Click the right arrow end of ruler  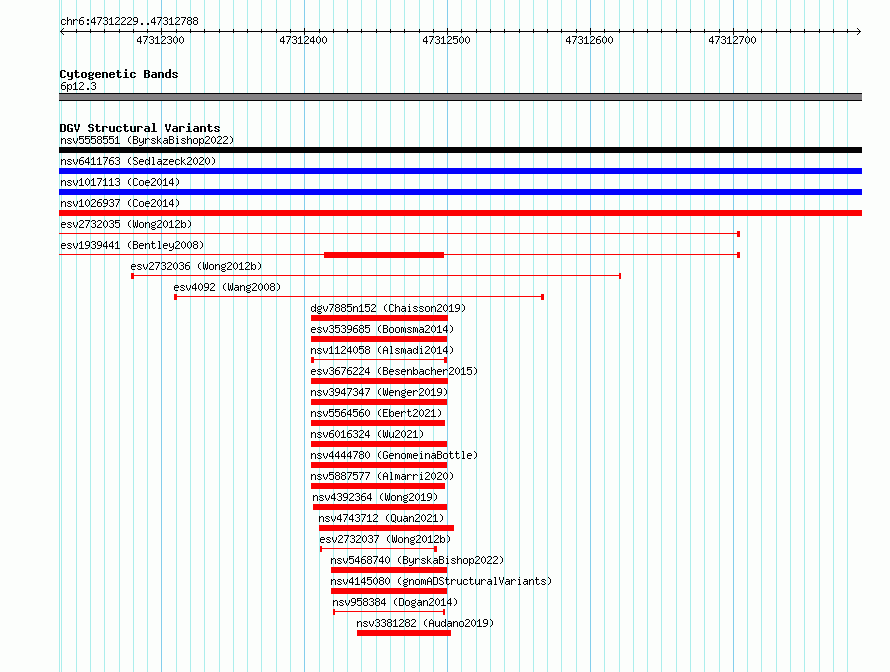coord(859,32)
